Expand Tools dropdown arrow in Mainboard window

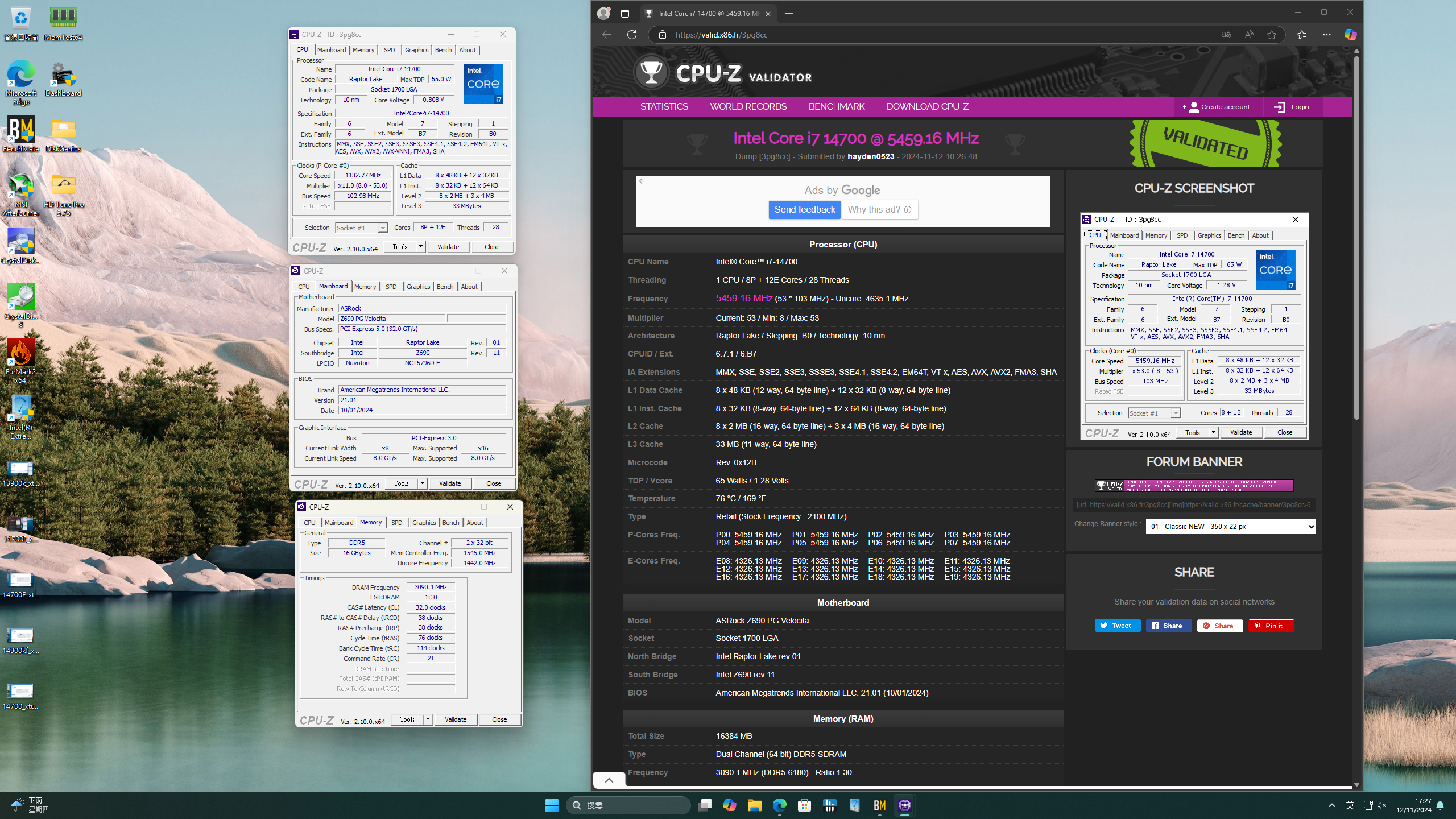tap(422, 483)
